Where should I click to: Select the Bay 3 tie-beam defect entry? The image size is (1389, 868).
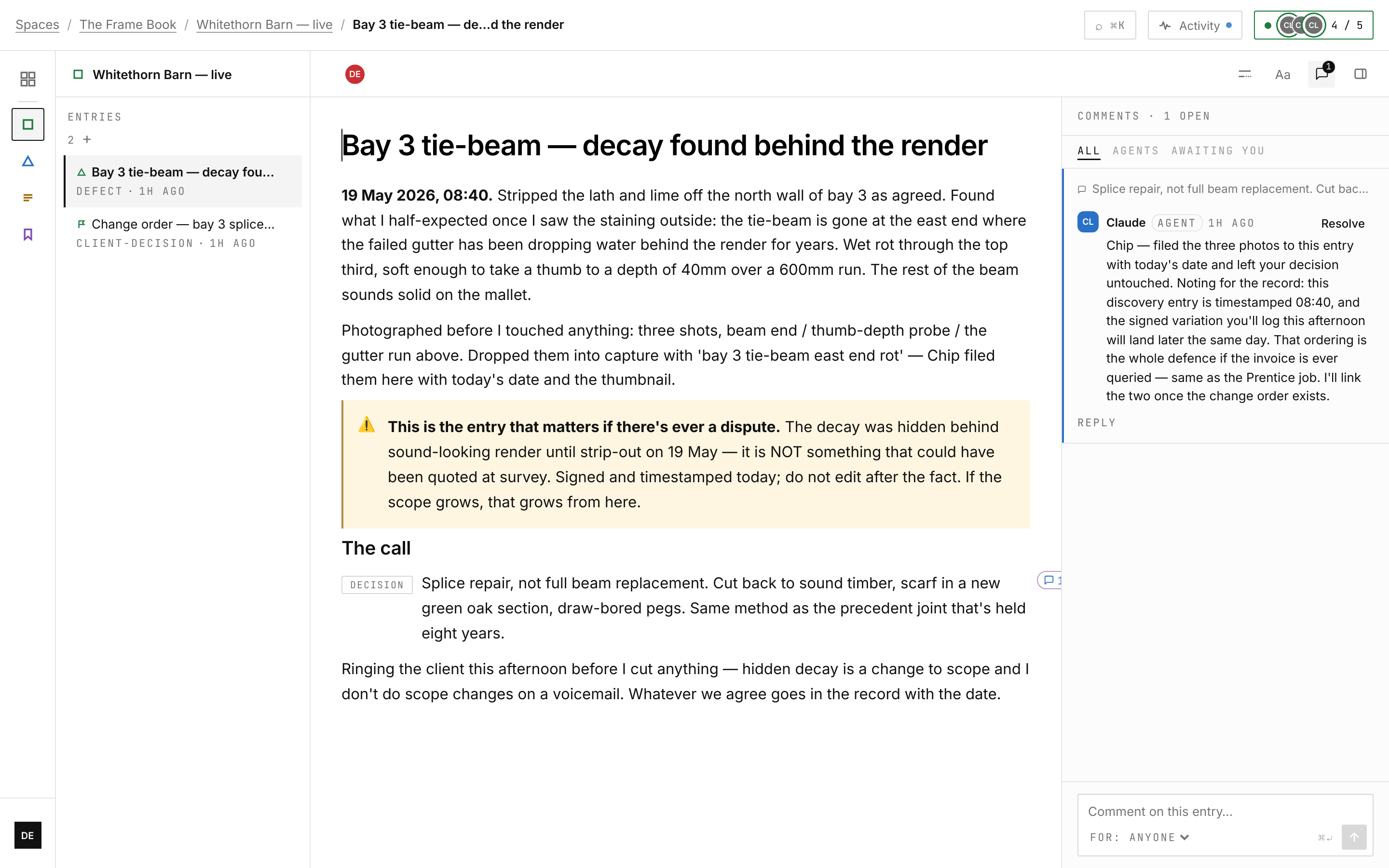pyautogui.click(x=183, y=181)
